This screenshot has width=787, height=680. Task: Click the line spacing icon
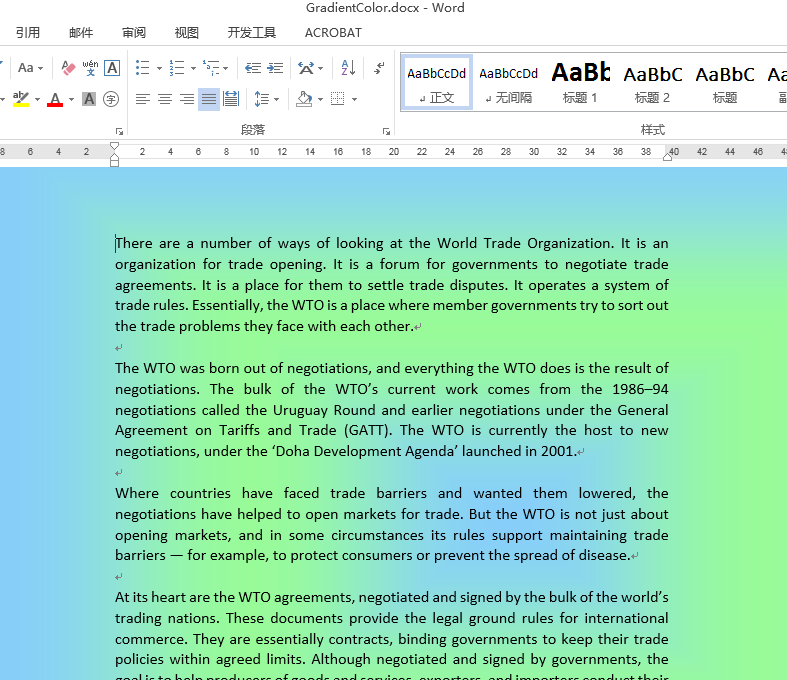(262, 99)
